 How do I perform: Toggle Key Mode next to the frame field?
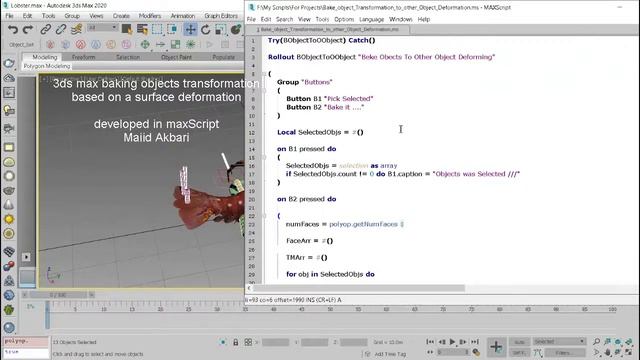[x=430, y=352]
